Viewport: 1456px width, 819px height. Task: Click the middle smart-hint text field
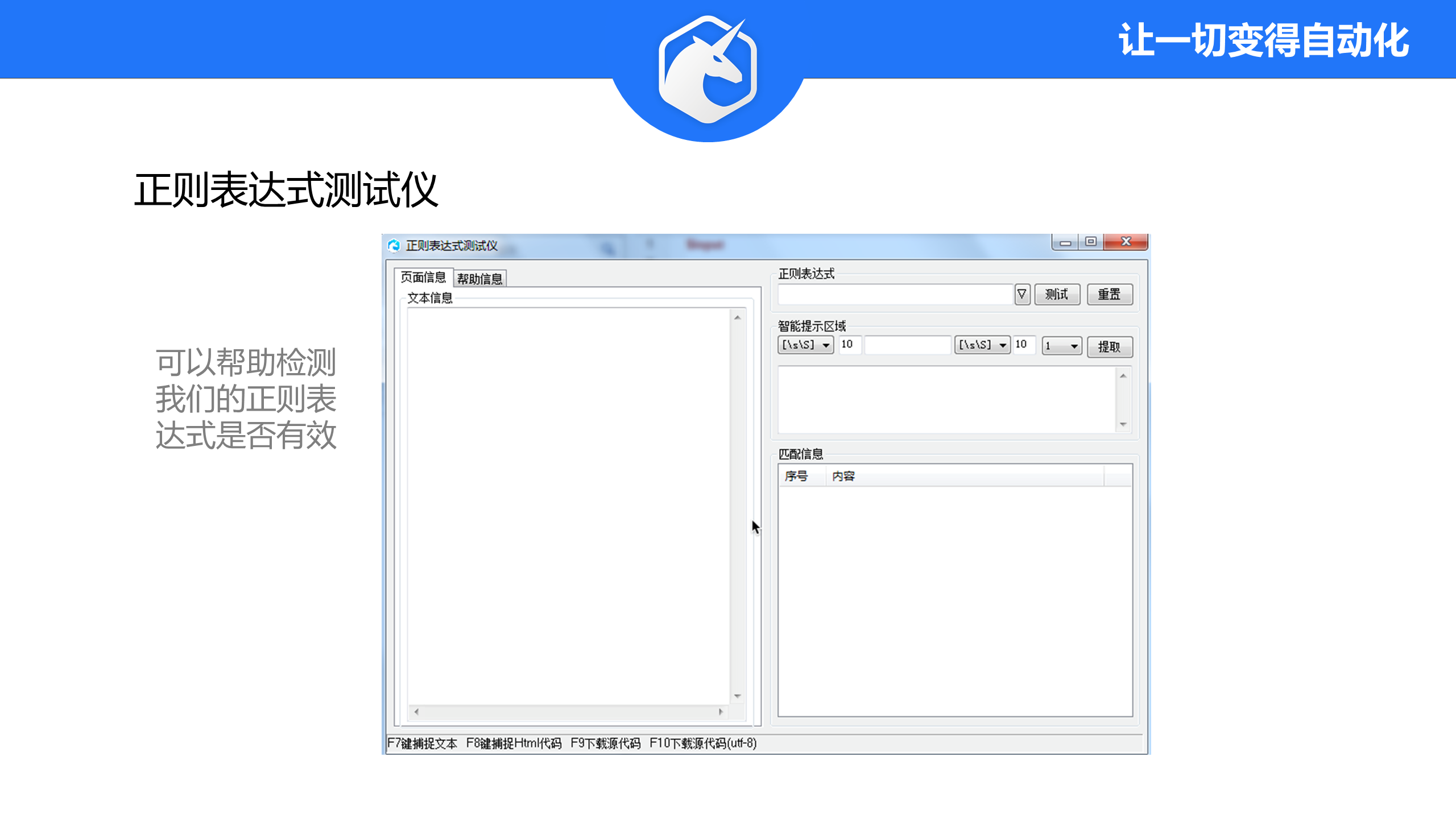[907, 345]
